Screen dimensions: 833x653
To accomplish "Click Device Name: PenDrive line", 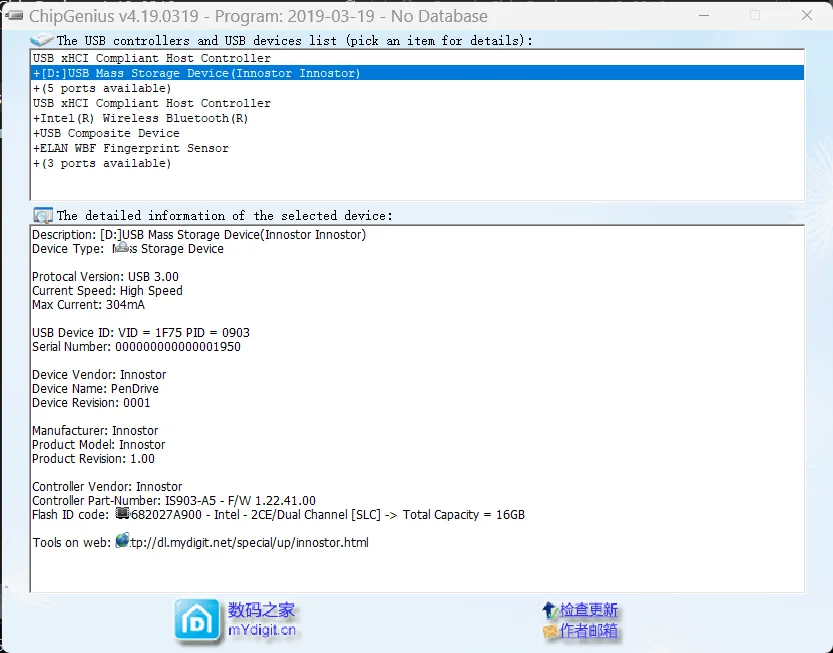I will point(95,388).
